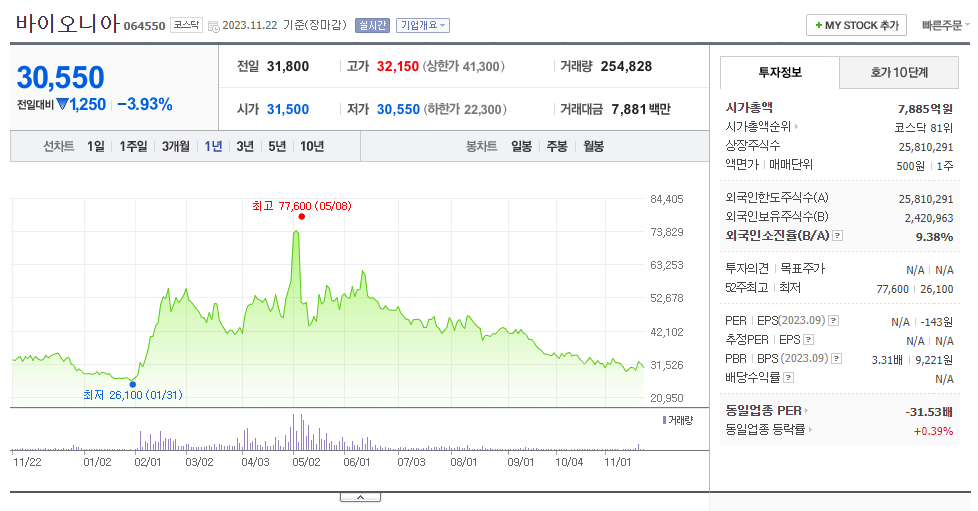
Task: Show the 일봉 daily candle chart
Action: point(521,147)
